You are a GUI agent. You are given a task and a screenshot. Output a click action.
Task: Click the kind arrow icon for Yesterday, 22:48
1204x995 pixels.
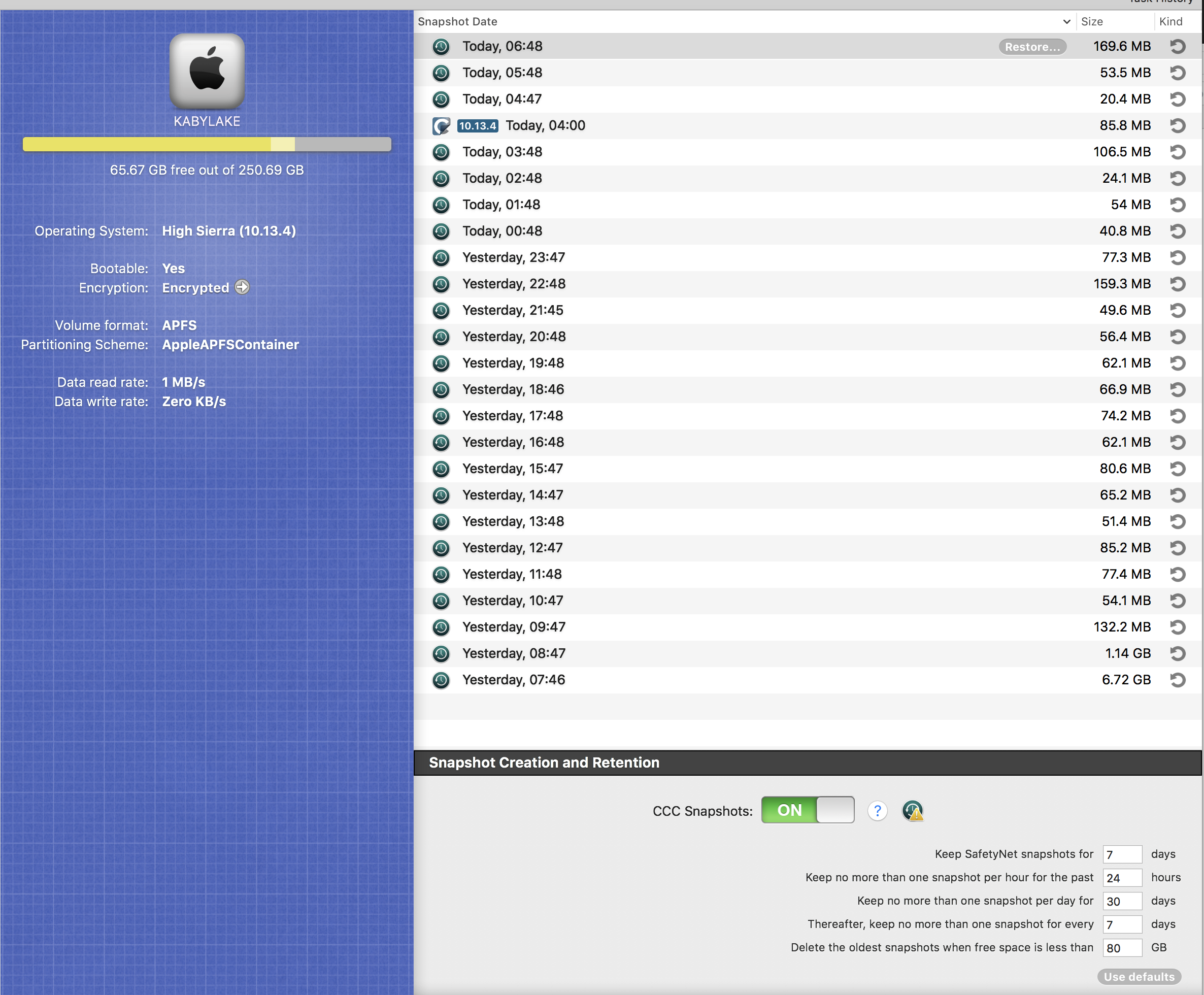pos(1177,284)
